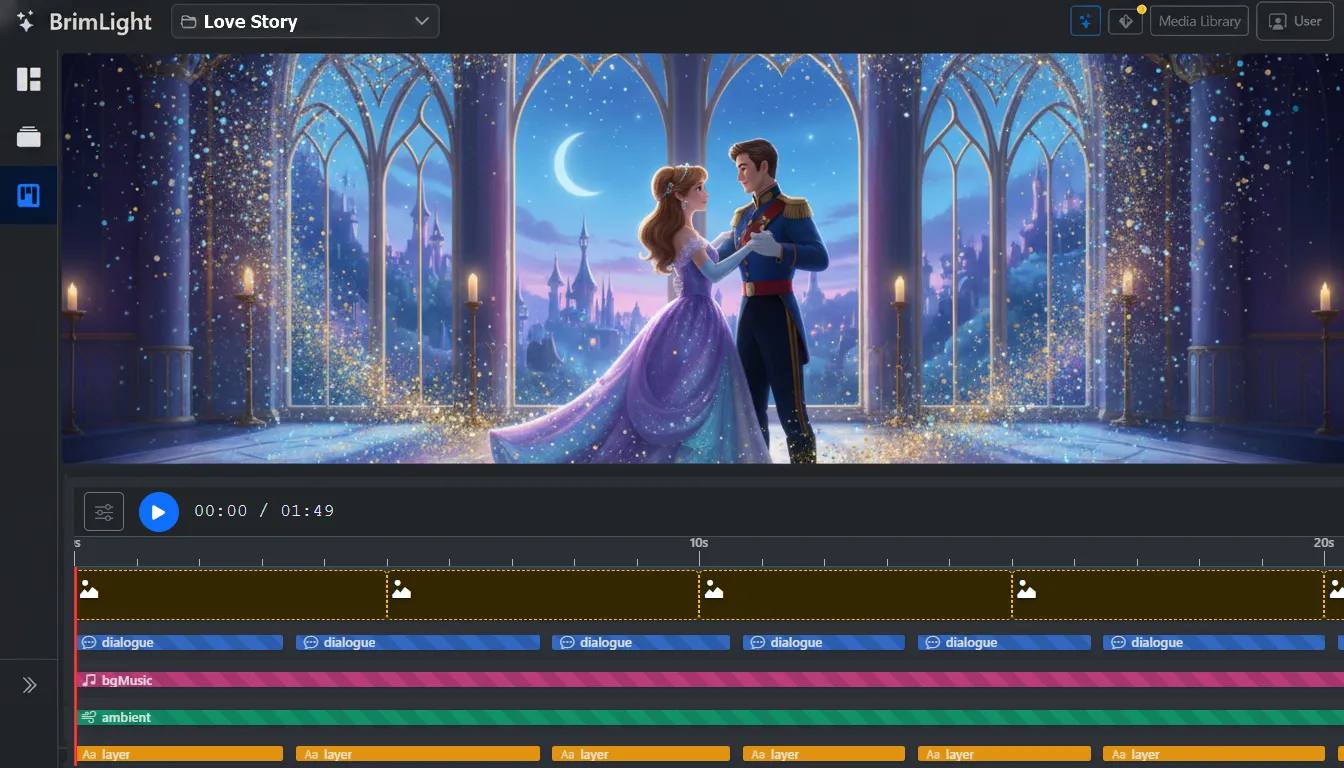1344x768 pixels.
Task: Select the second dialogue clip
Action: 417,642
